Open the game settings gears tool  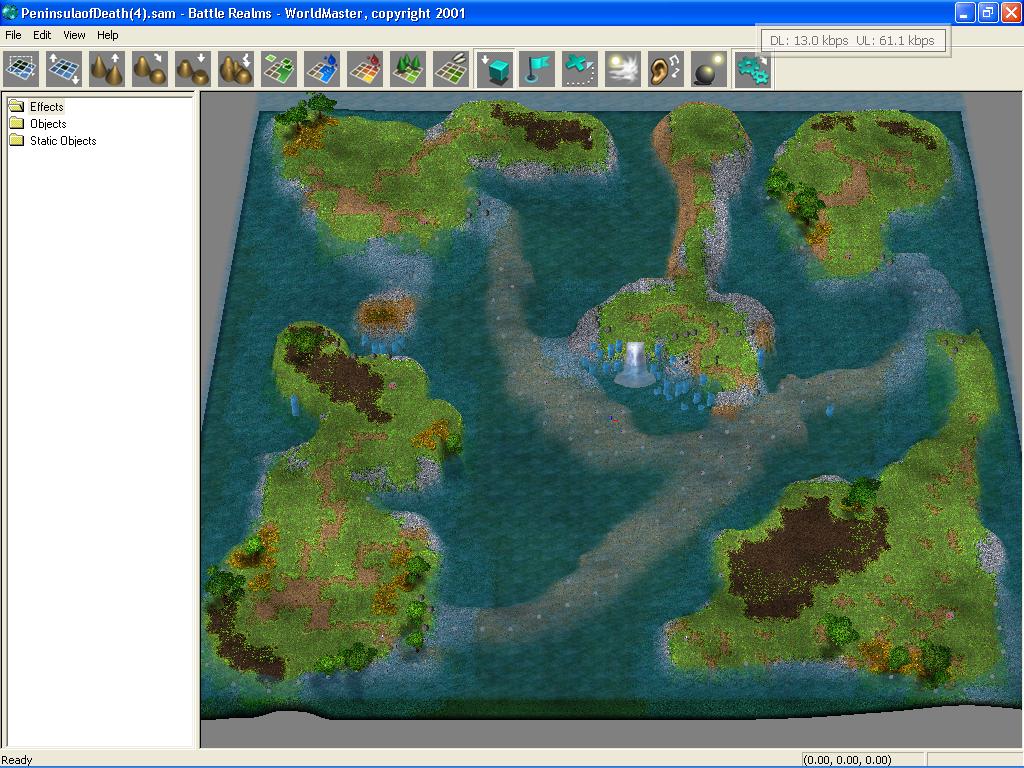(751, 68)
